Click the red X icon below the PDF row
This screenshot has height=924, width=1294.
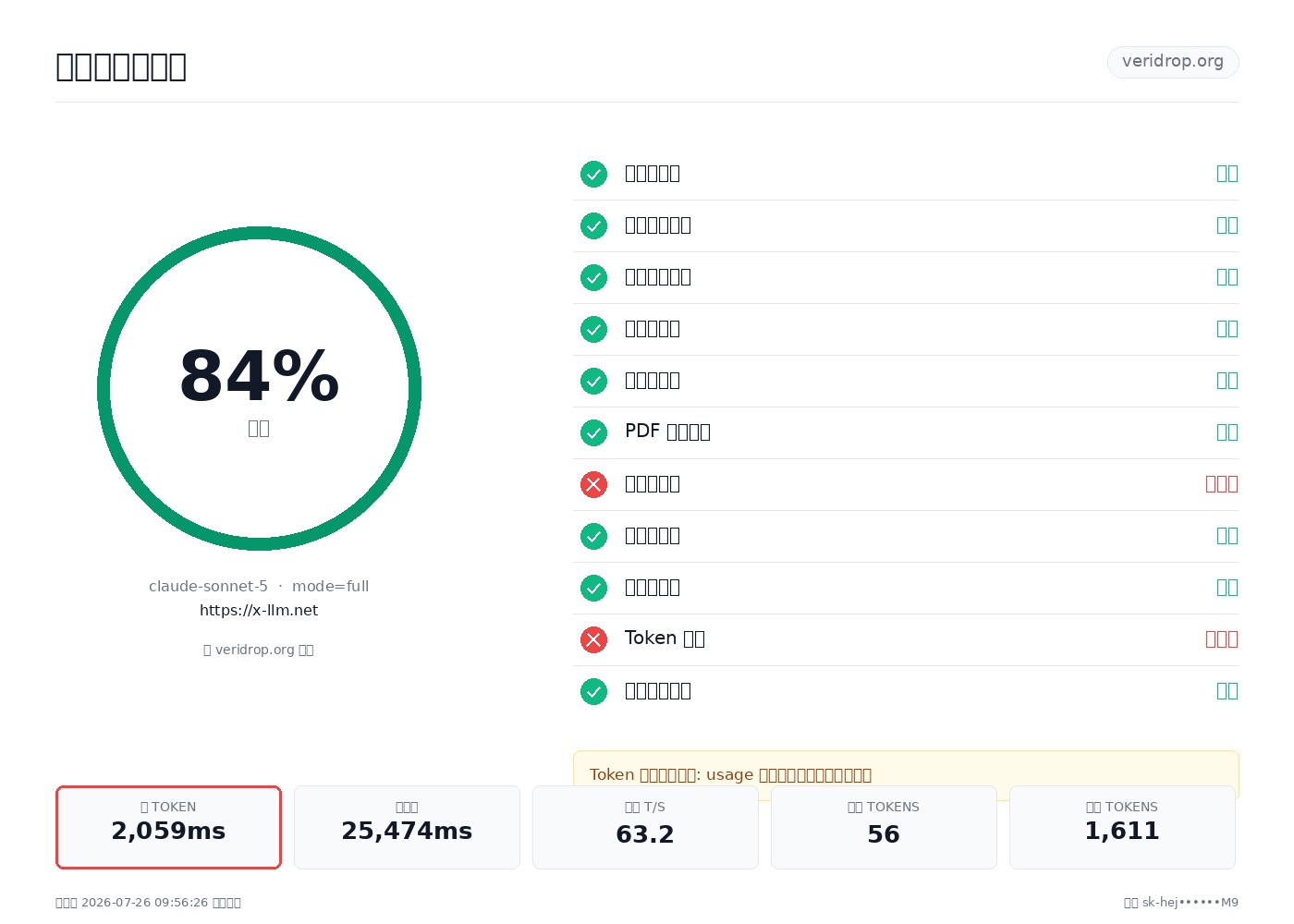point(593,484)
